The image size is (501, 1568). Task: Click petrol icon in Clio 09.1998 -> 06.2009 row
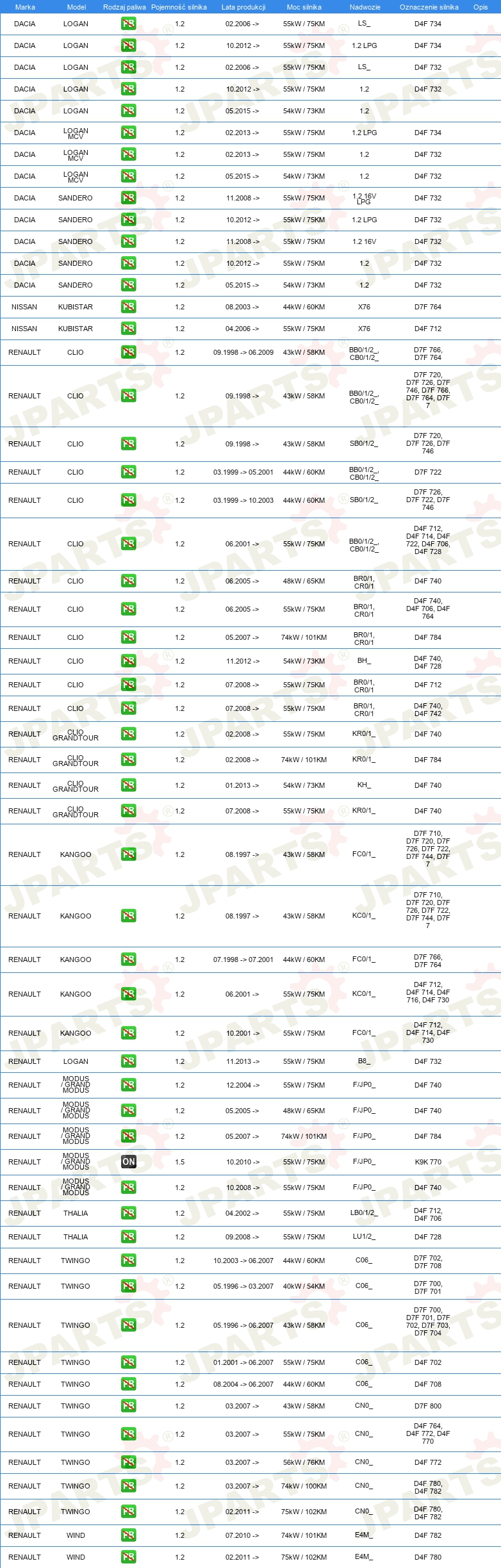point(129,352)
